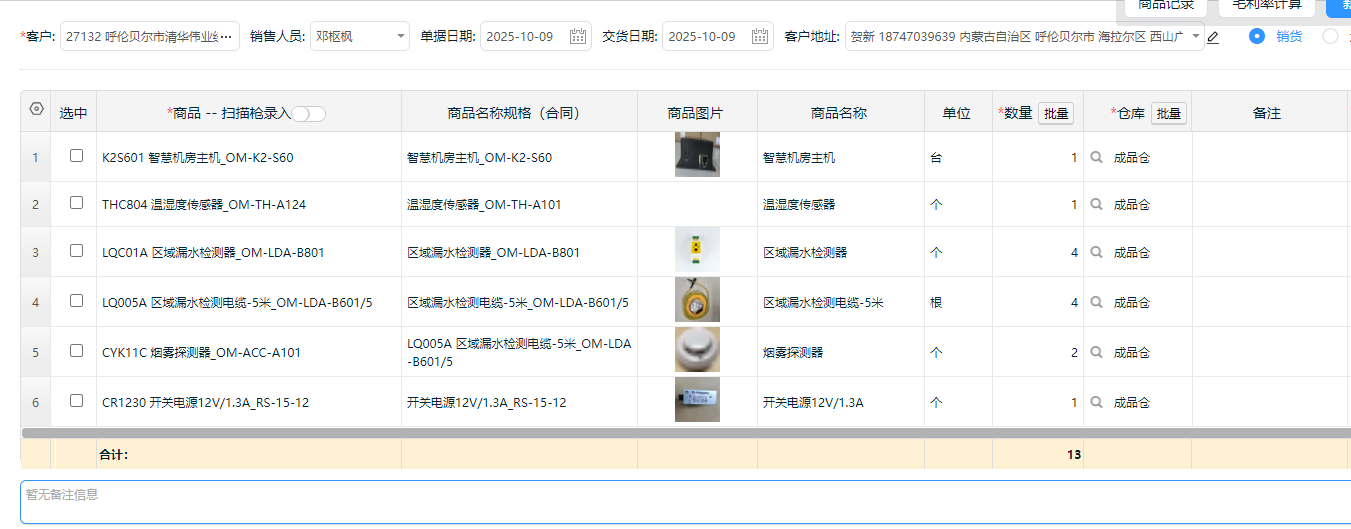Click the edit pencil next to 客户地址
The image size is (1351, 529).
click(1213, 38)
